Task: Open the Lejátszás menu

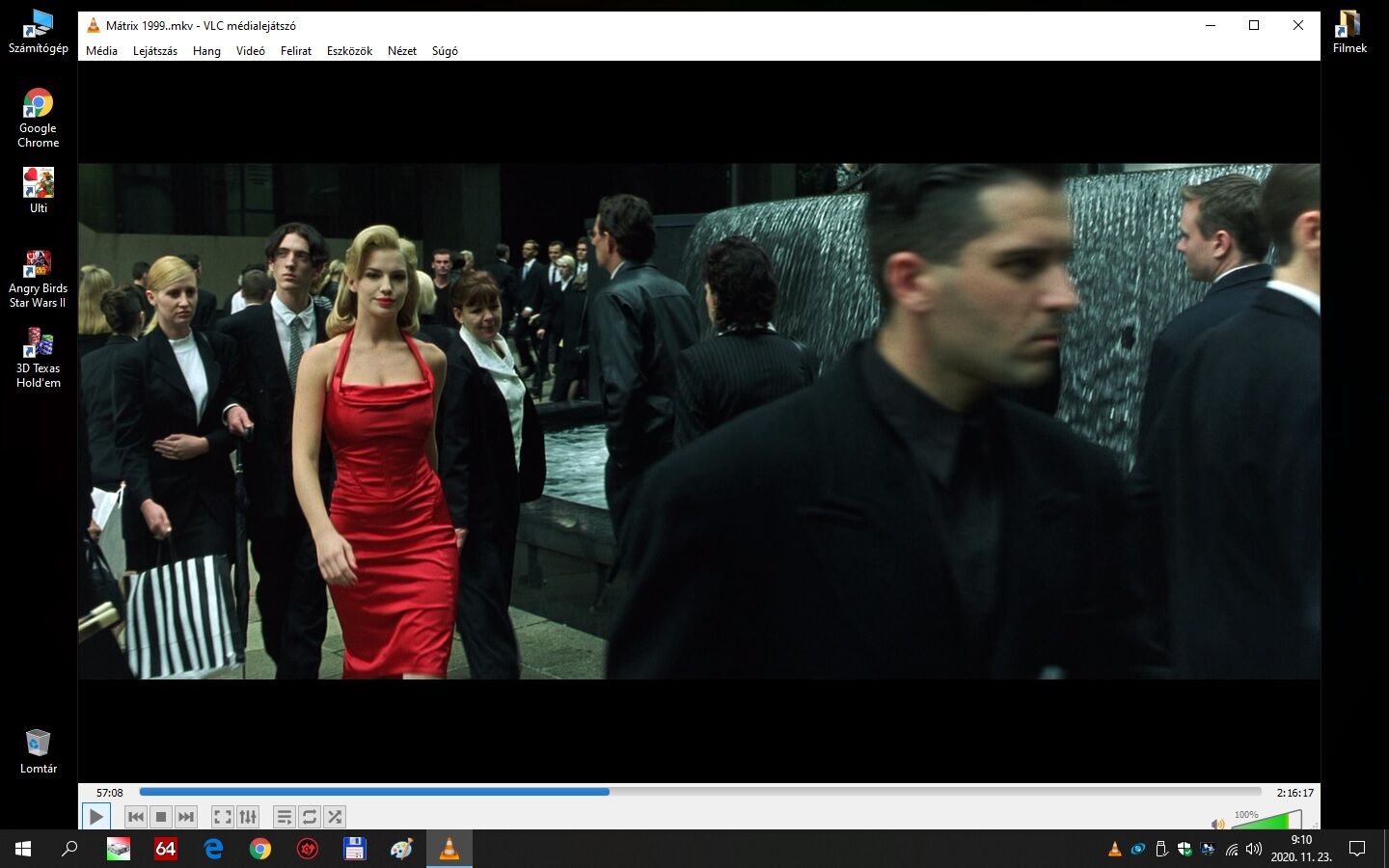Action: [x=155, y=51]
